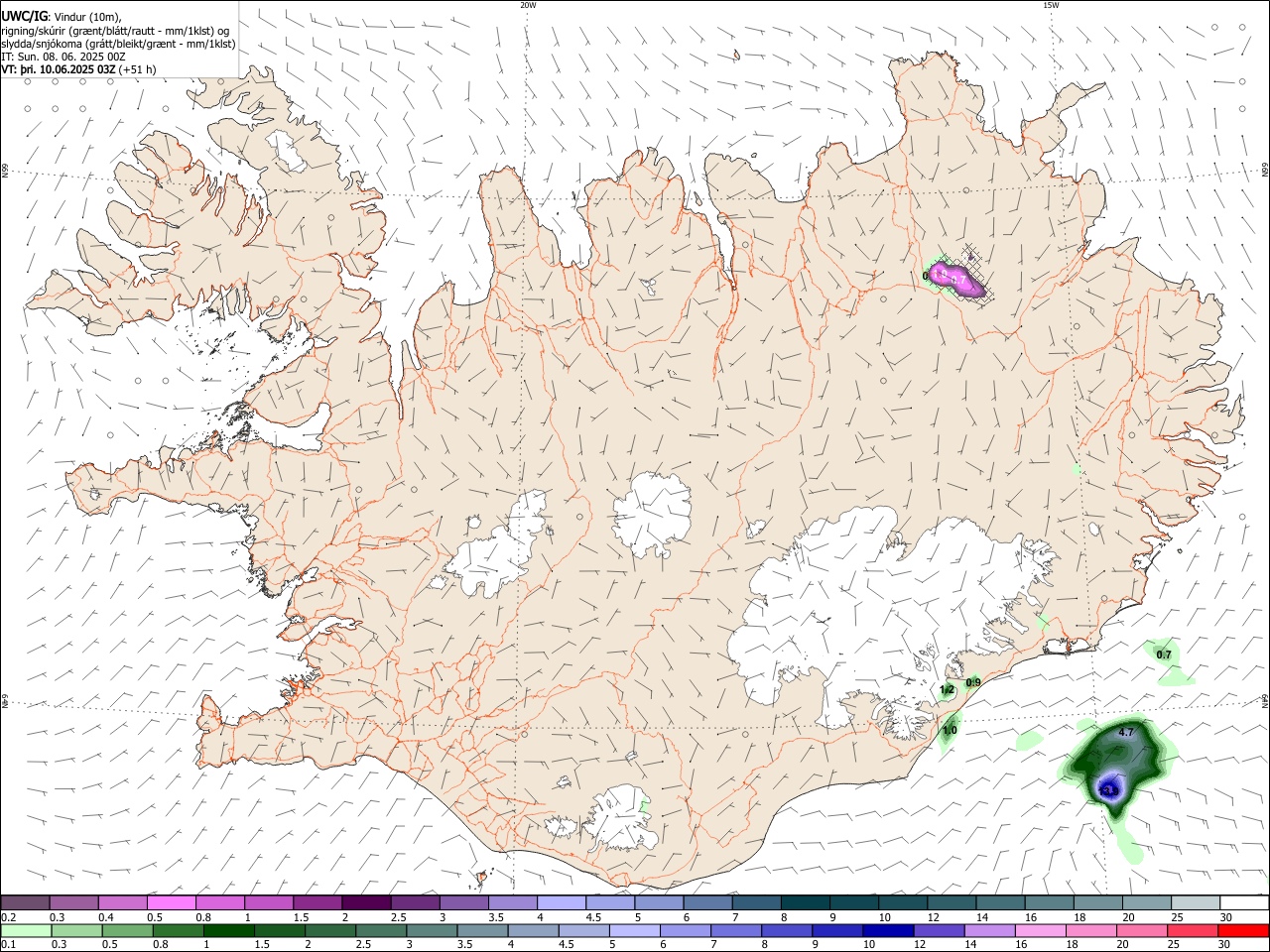Click the '1.2' precipitation value on map

click(x=947, y=689)
